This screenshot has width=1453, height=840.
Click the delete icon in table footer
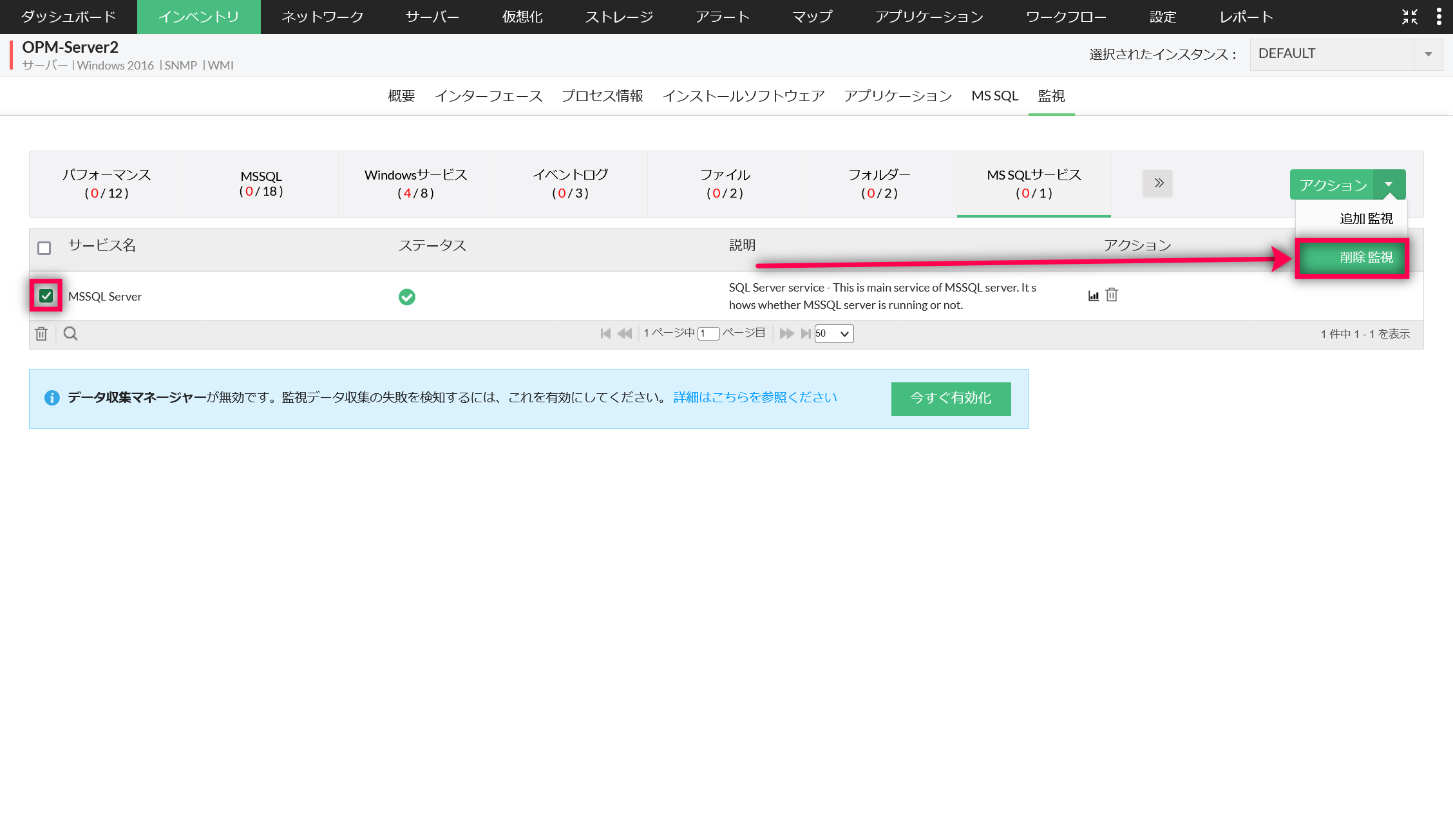(x=41, y=333)
